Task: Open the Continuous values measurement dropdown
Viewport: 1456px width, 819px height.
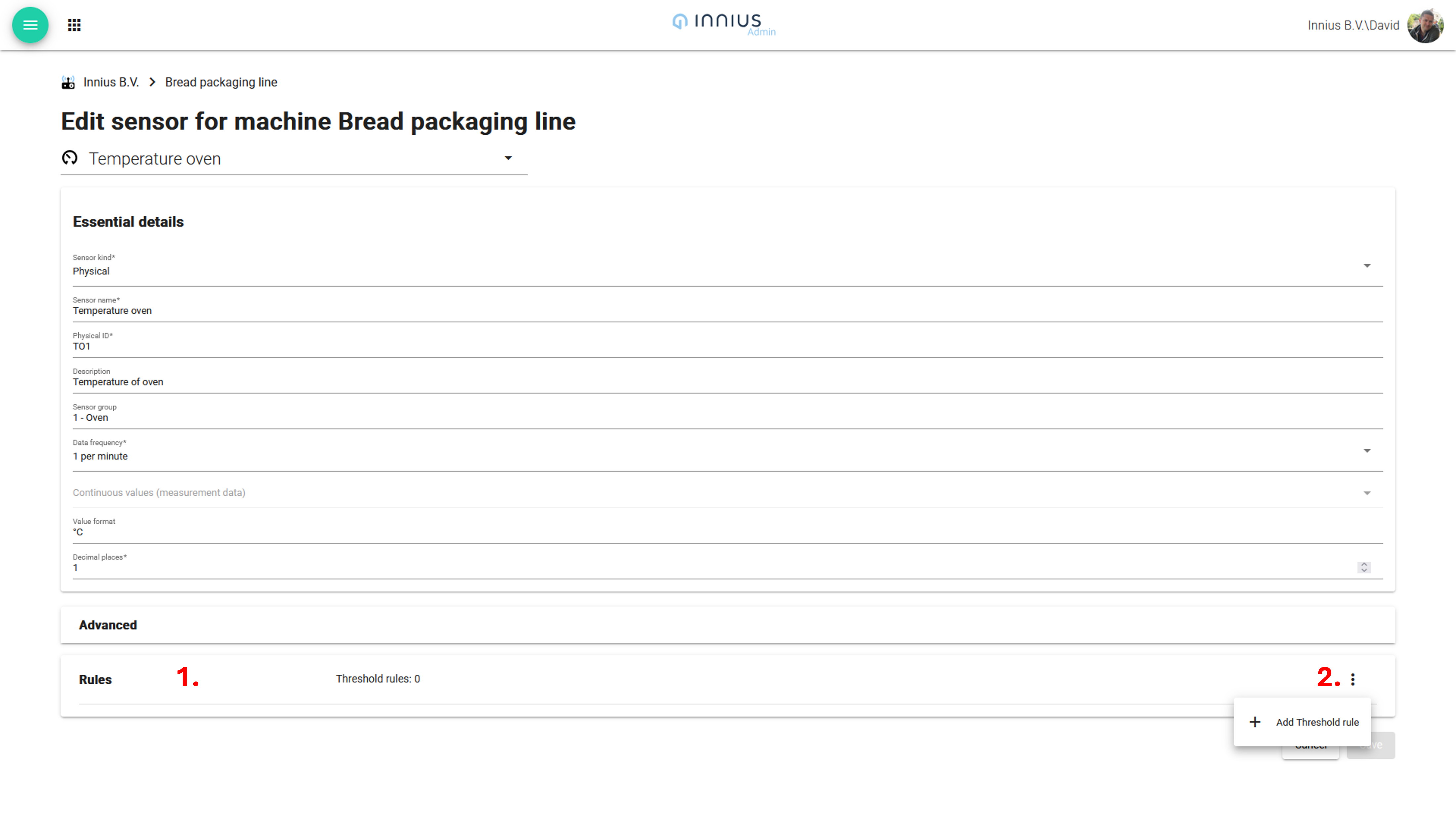Action: [x=1367, y=493]
